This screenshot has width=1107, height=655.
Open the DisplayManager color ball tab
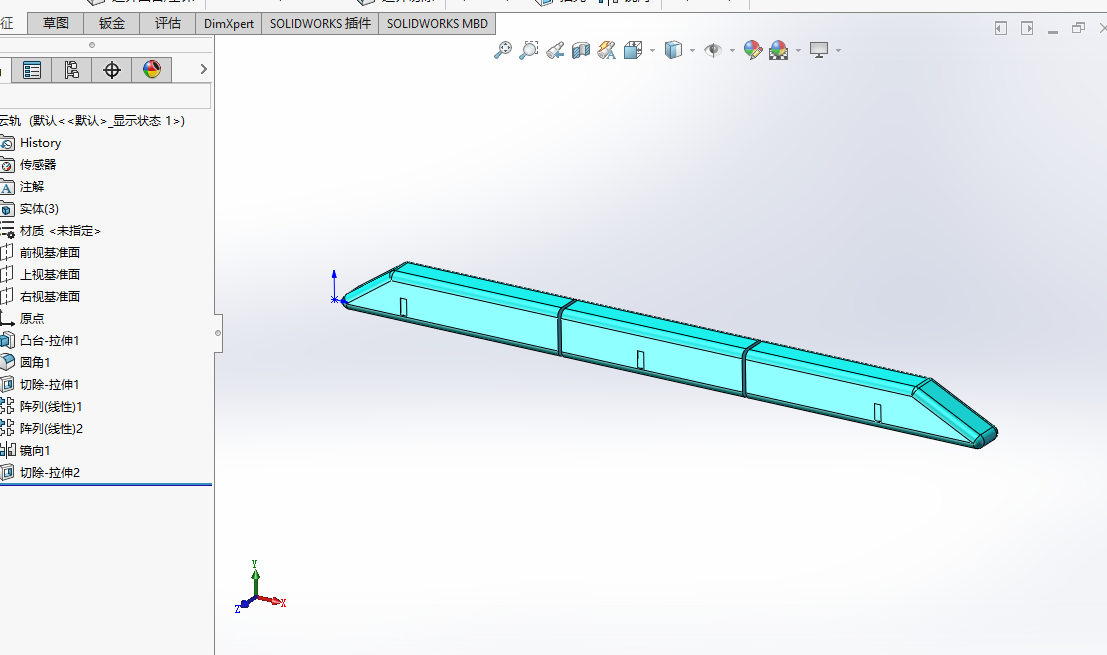tap(152, 70)
